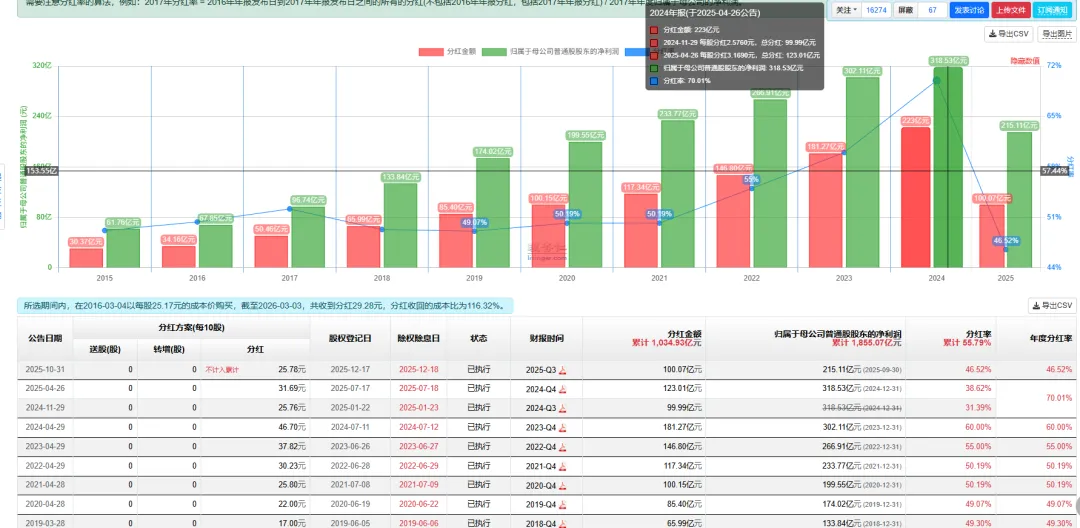
Task: Click ex-dividend date 2025-12-18
Action: tap(418, 370)
